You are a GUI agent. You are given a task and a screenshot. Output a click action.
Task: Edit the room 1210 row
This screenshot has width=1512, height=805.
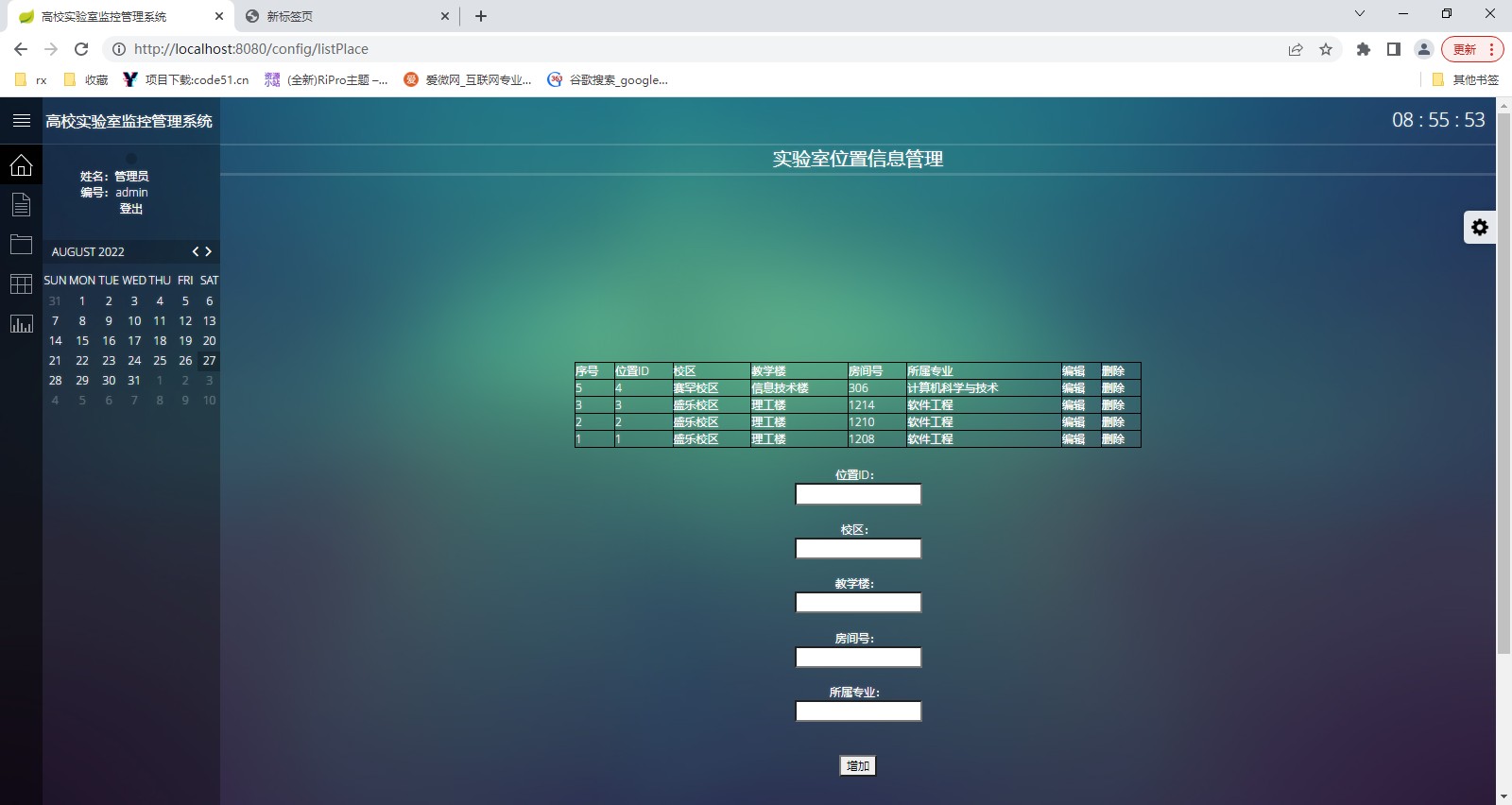click(x=1074, y=422)
